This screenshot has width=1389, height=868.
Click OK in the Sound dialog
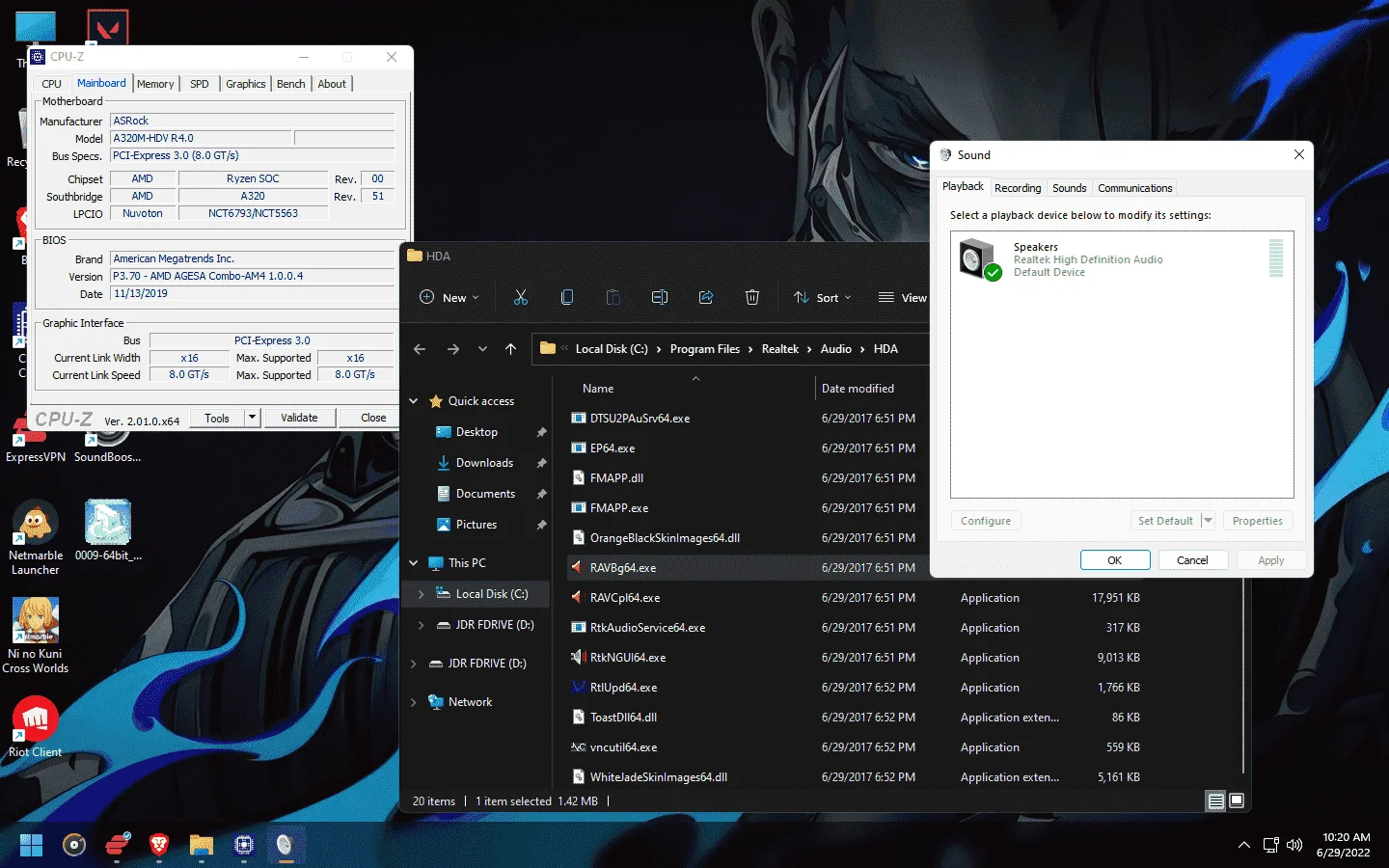(1115, 560)
